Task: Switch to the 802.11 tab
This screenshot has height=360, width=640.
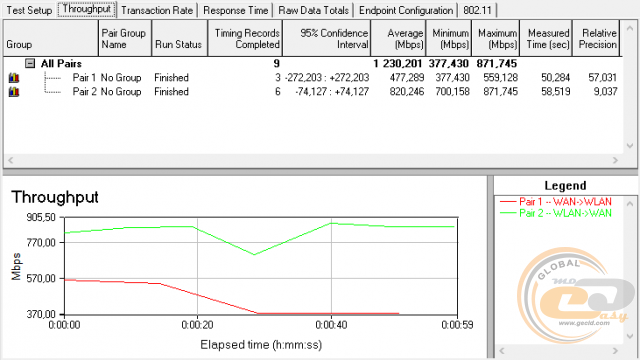Action: coord(477,10)
